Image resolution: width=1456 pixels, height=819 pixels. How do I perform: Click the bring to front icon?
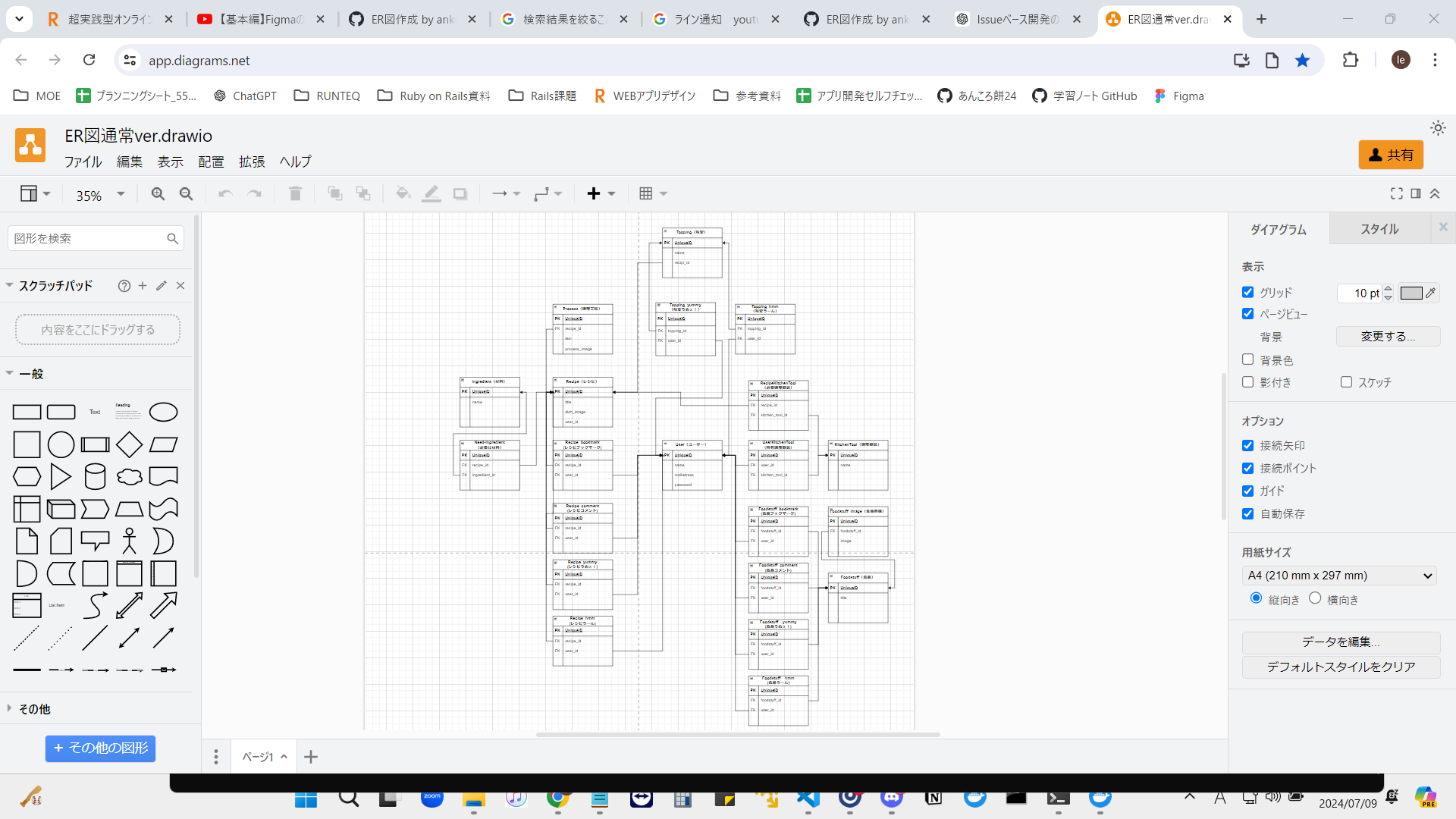pos(334,194)
